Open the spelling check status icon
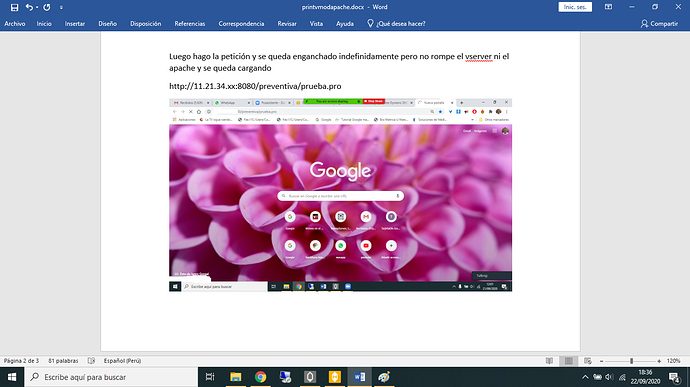The width and height of the screenshot is (690, 387). click(x=91, y=361)
